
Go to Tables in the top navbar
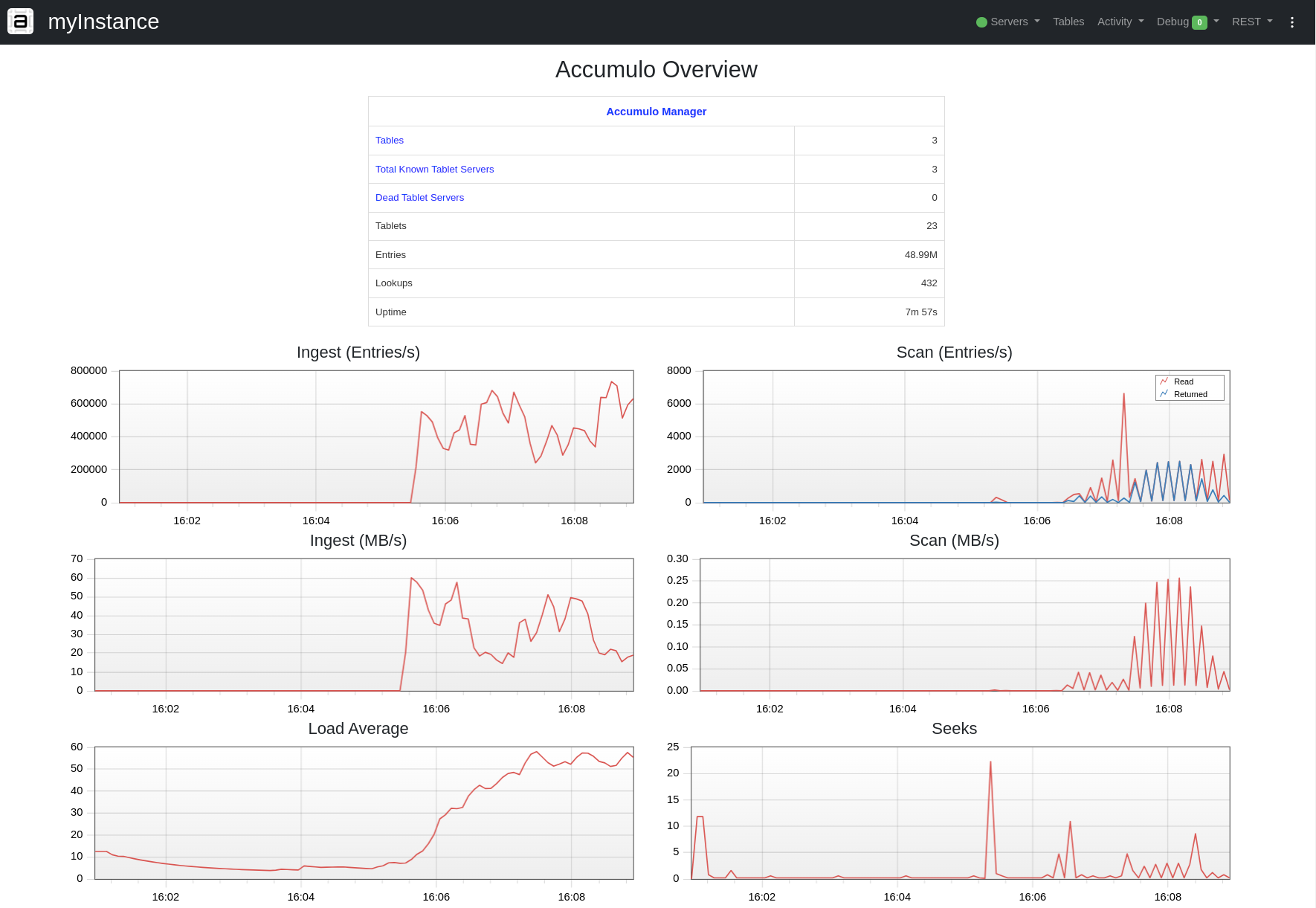click(x=1068, y=22)
